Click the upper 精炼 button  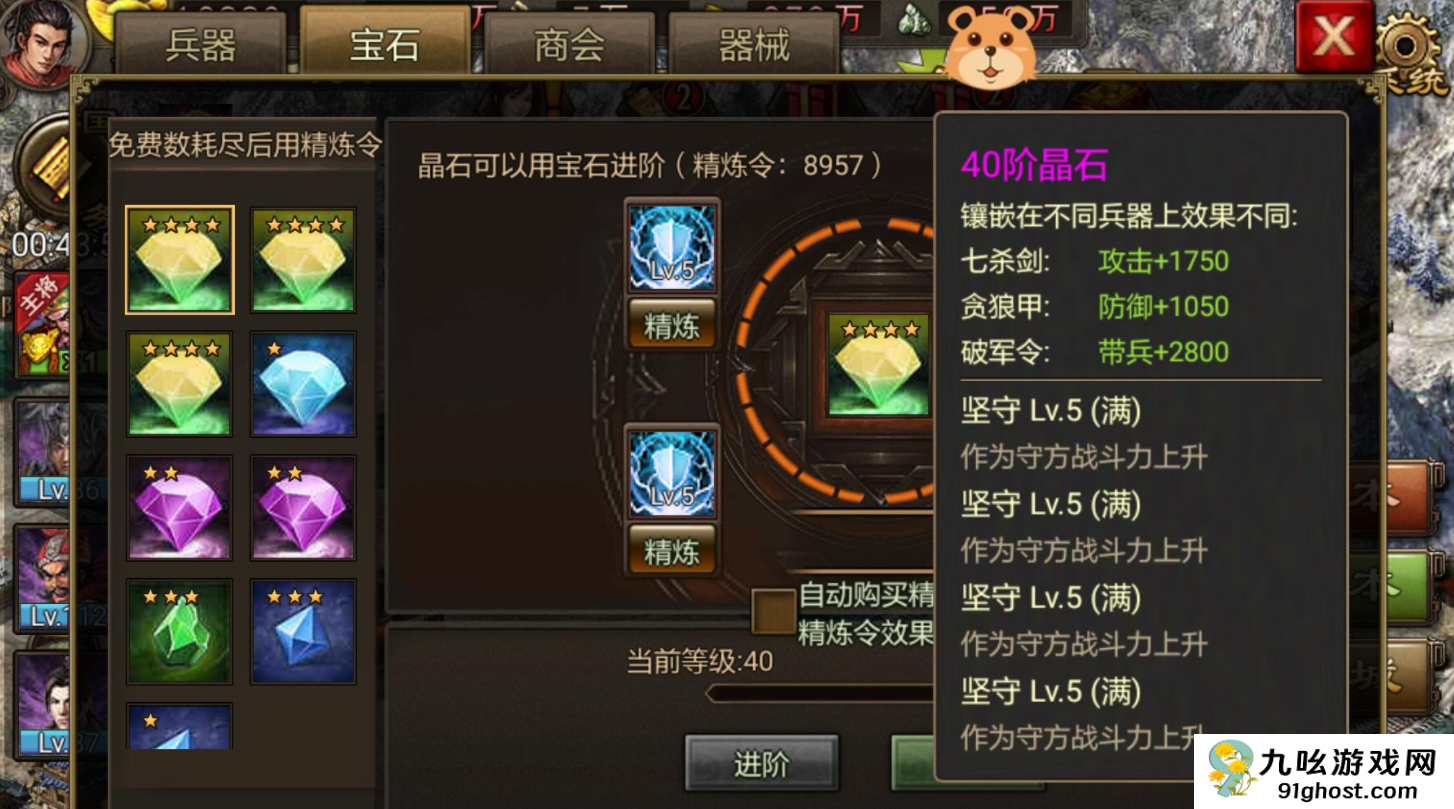pyautogui.click(x=672, y=324)
